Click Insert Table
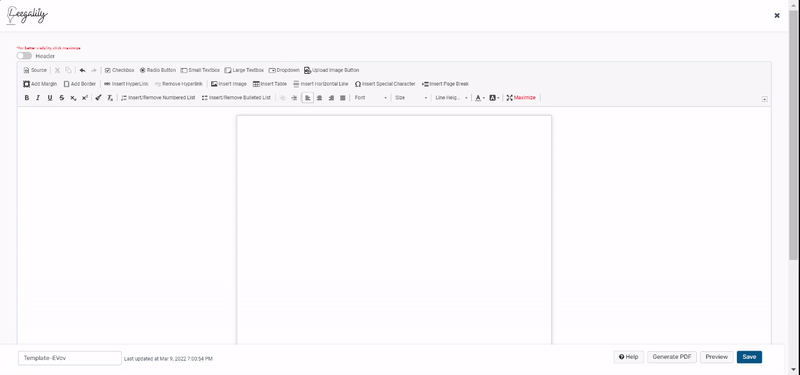 [x=270, y=84]
